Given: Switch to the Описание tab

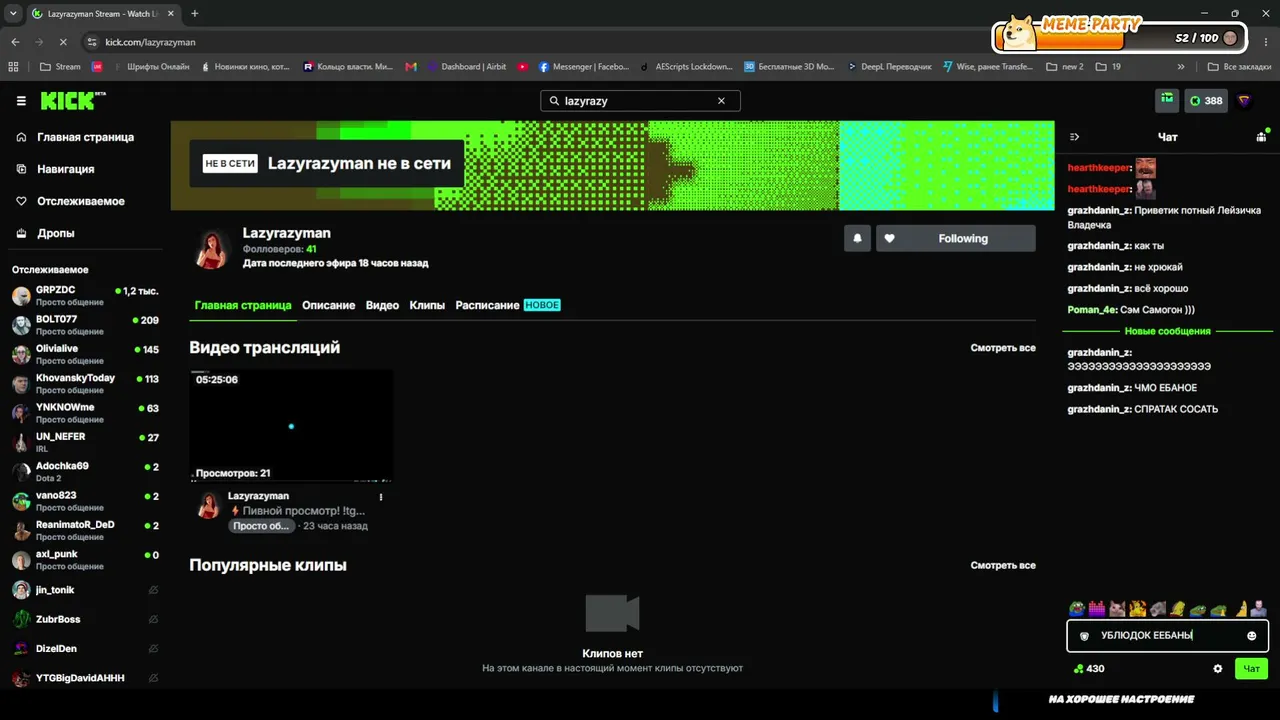Looking at the screenshot, I should [329, 305].
